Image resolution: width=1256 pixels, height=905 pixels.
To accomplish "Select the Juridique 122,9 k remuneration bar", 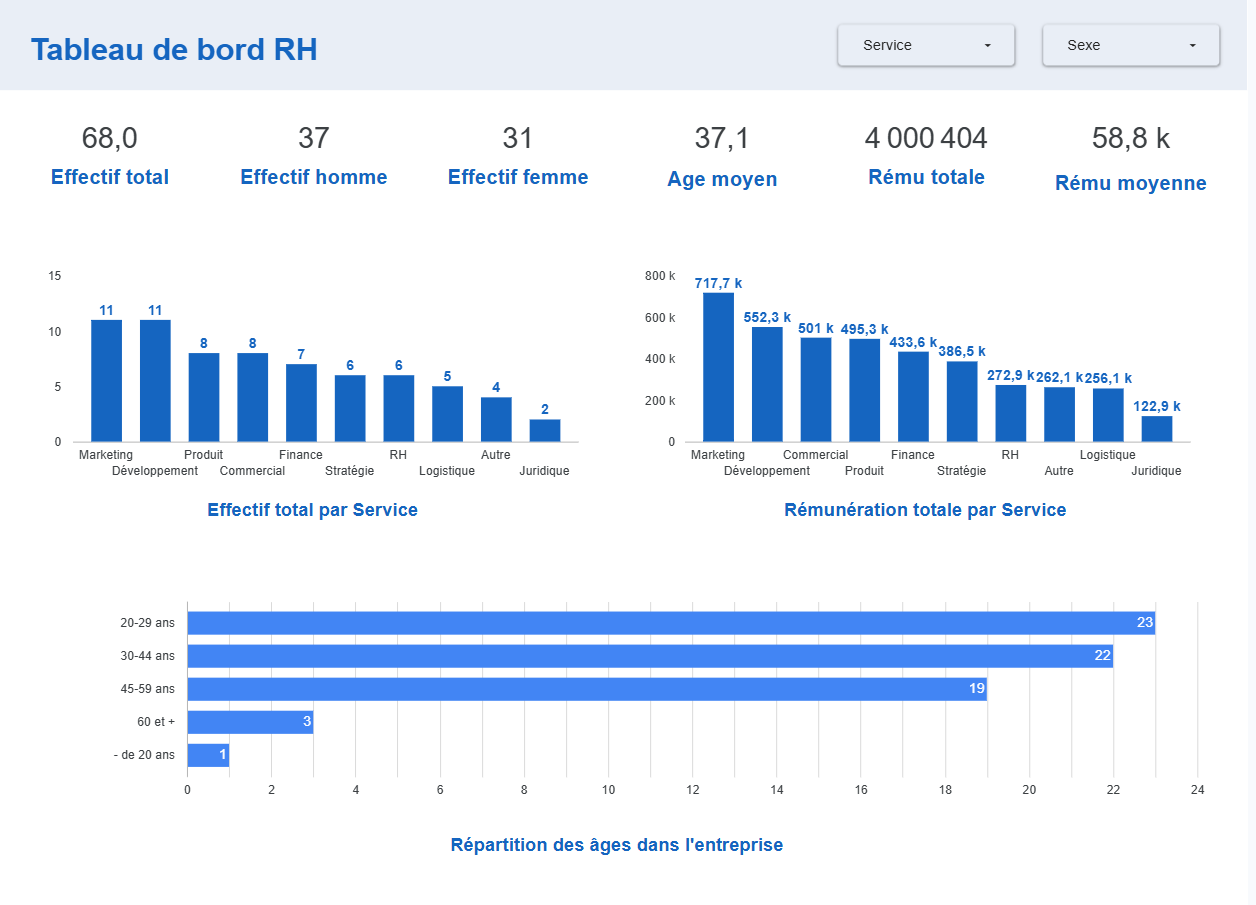I will pos(1157,429).
